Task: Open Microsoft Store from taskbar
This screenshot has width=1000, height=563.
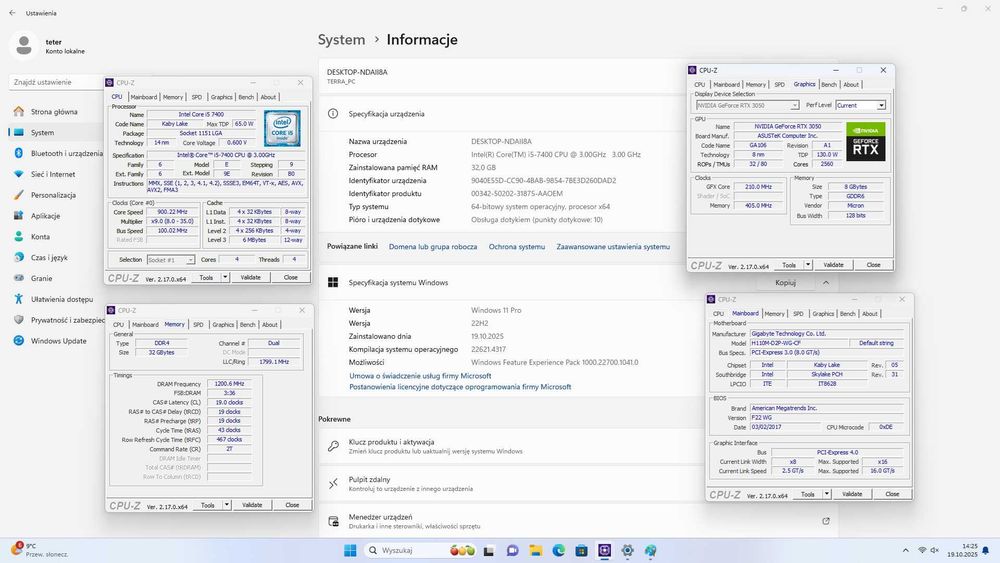Action: pyautogui.click(x=581, y=550)
